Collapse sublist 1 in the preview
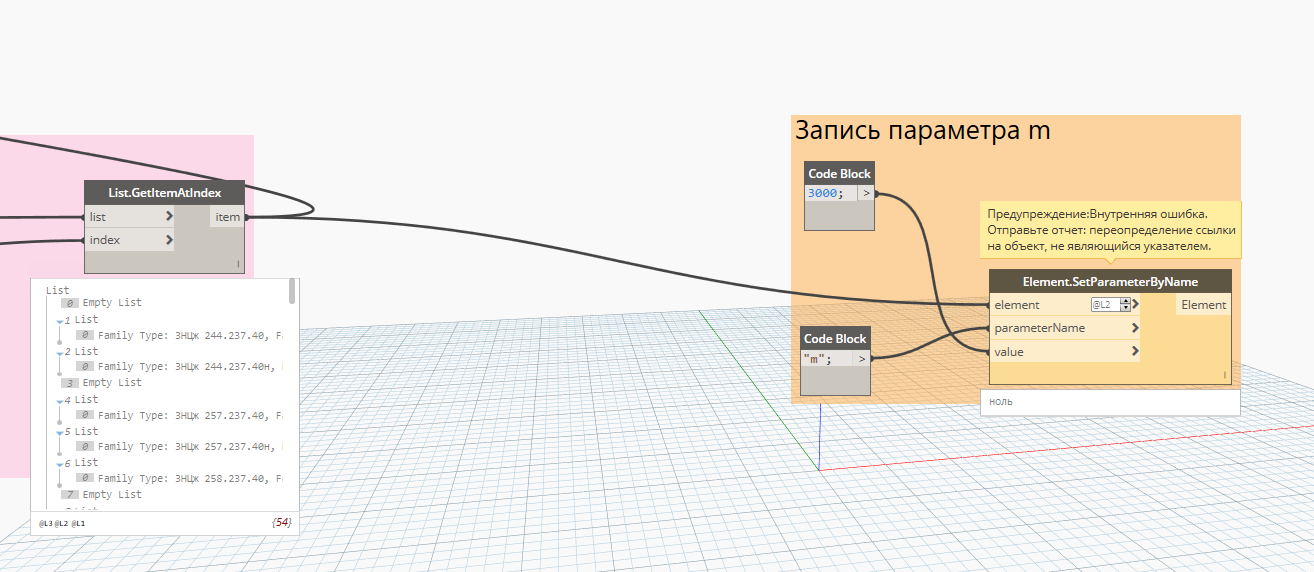The height and width of the screenshot is (572, 1314). (60, 321)
